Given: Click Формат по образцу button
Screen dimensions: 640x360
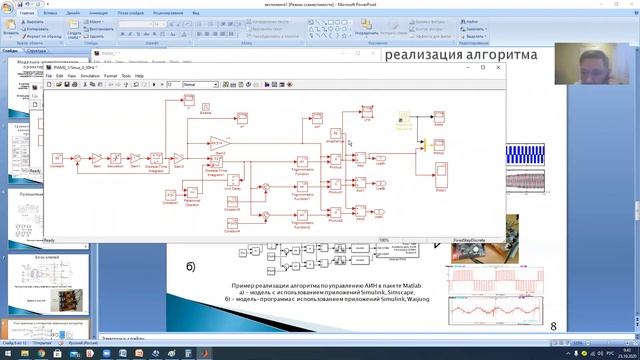Looking at the screenshot, I should click(x=42, y=36).
